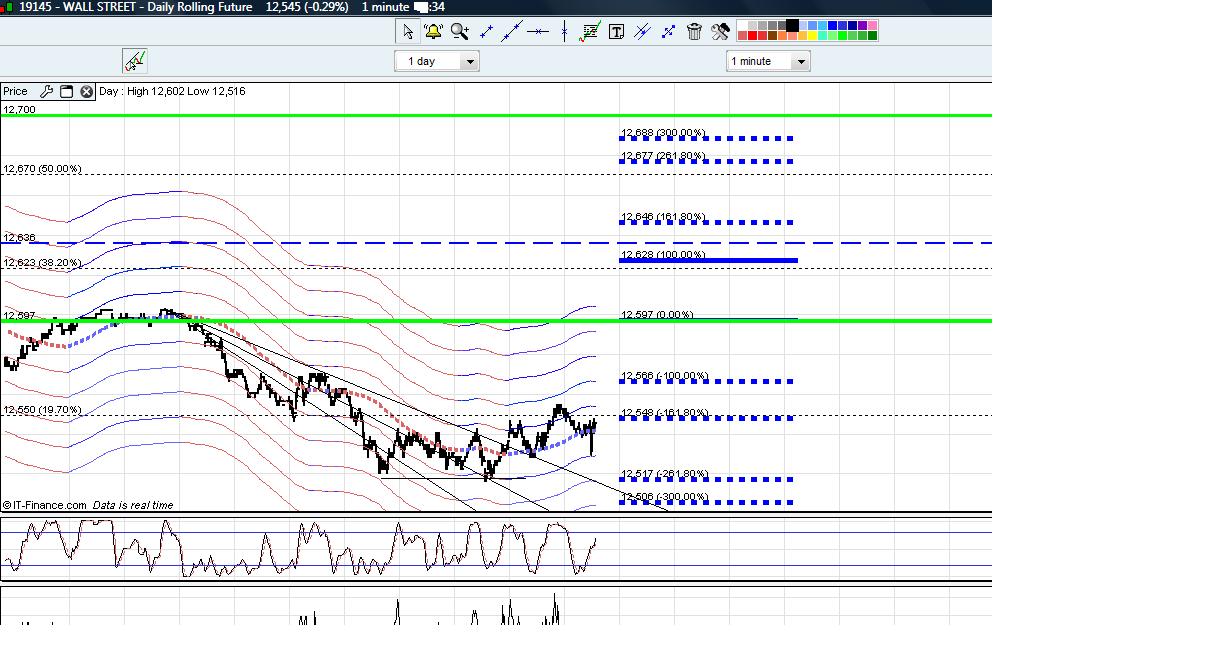Select the dashed blue line tool

pos(668,32)
